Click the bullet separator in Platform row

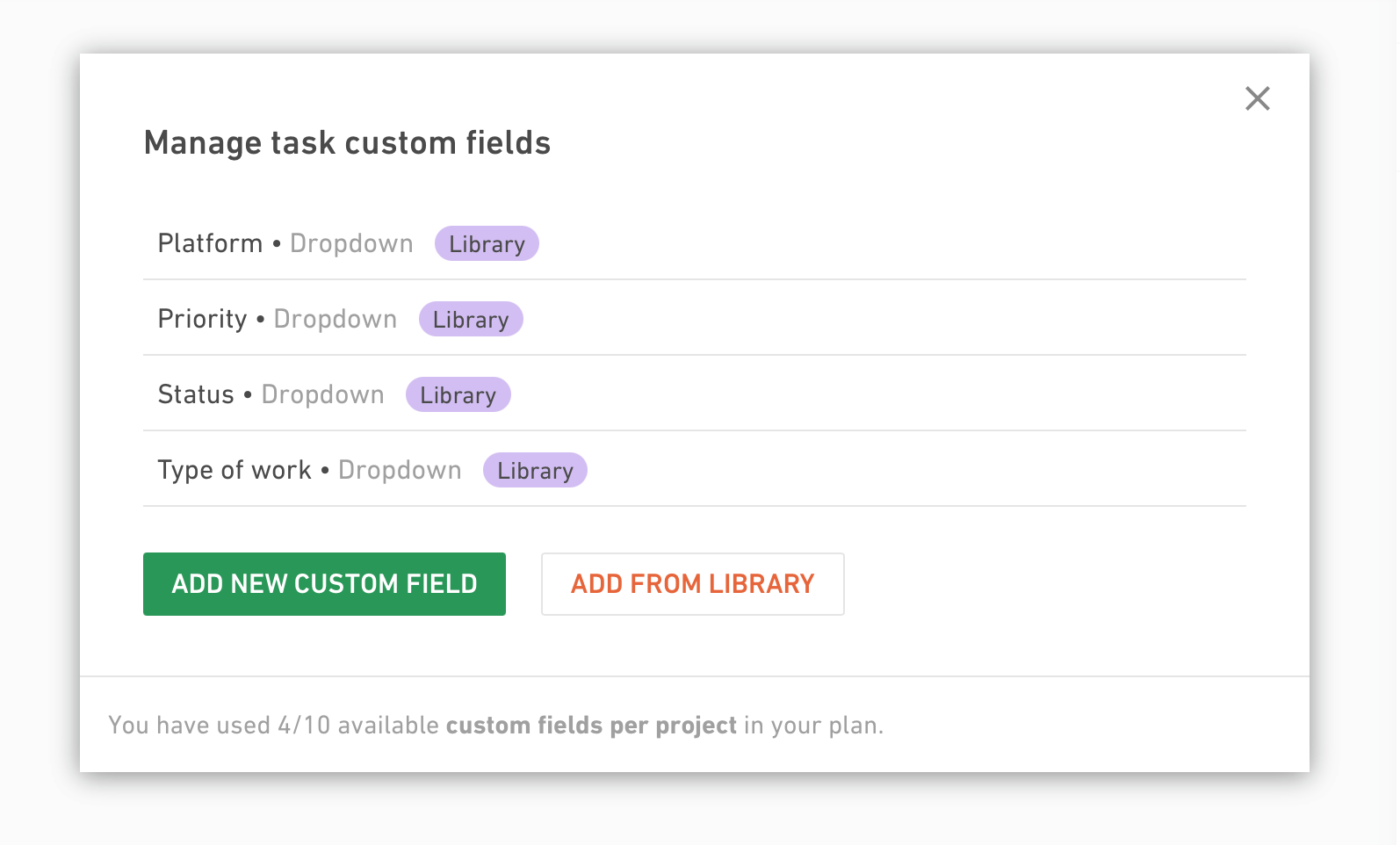click(x=277, y=243)
